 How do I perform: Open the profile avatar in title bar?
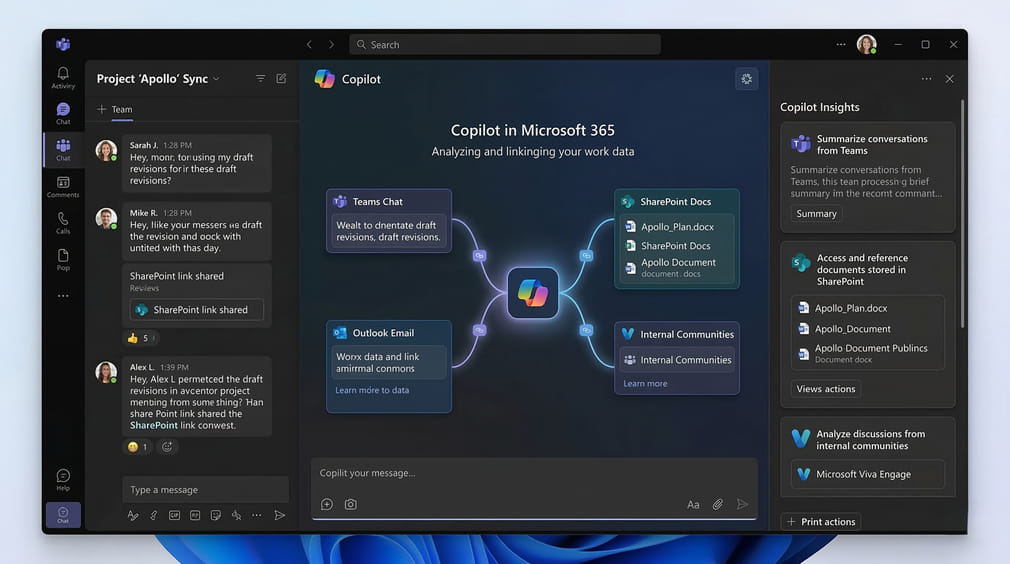coord(866,44)
